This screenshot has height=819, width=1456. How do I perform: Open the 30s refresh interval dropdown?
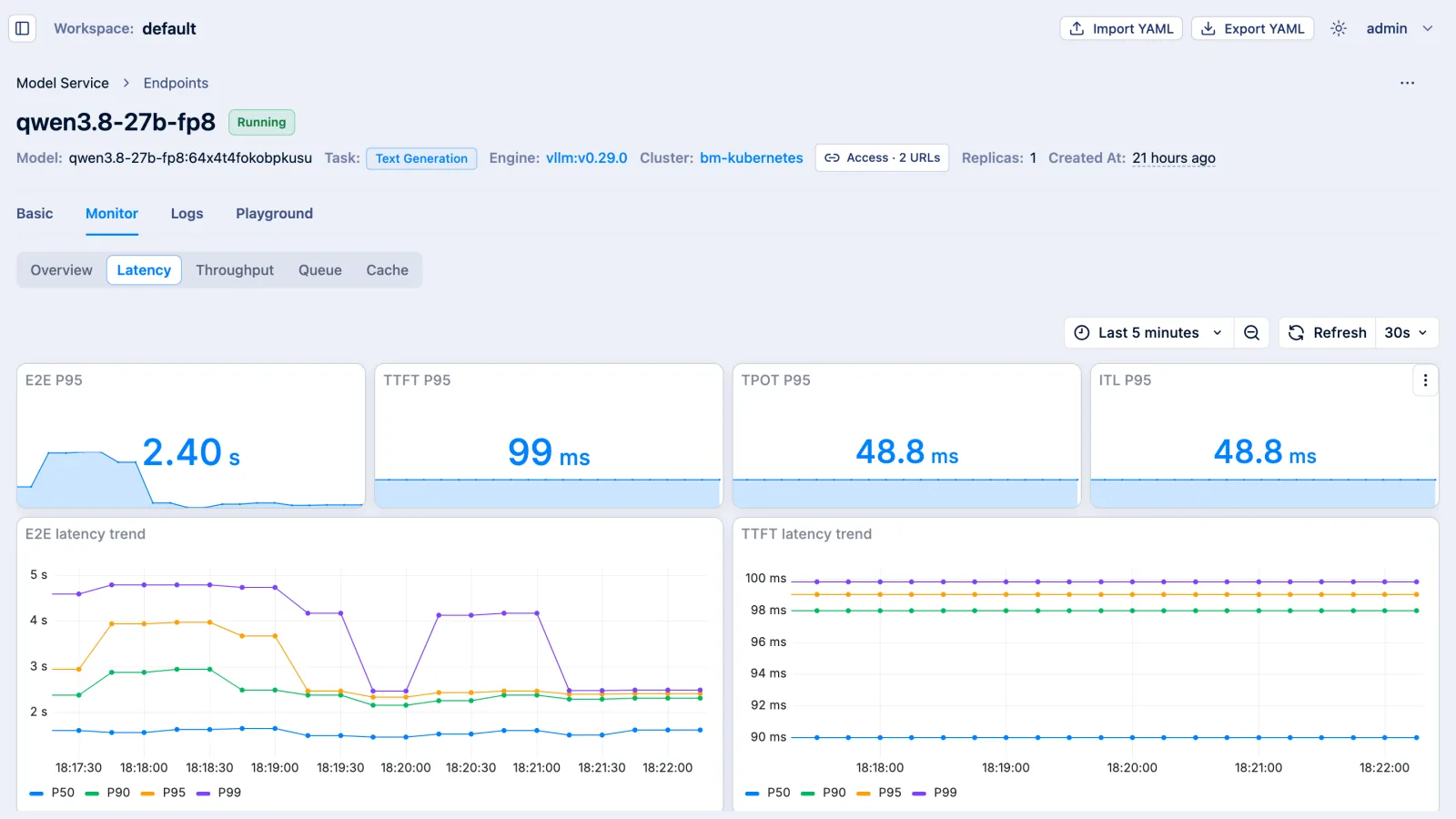pos(1406,333)
